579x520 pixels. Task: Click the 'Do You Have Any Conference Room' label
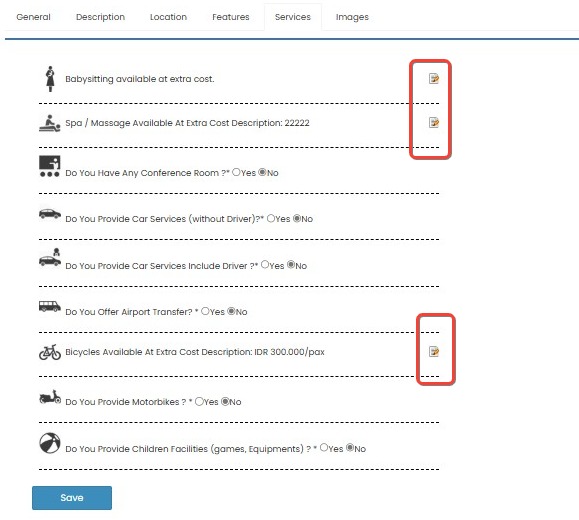point(147,173)
